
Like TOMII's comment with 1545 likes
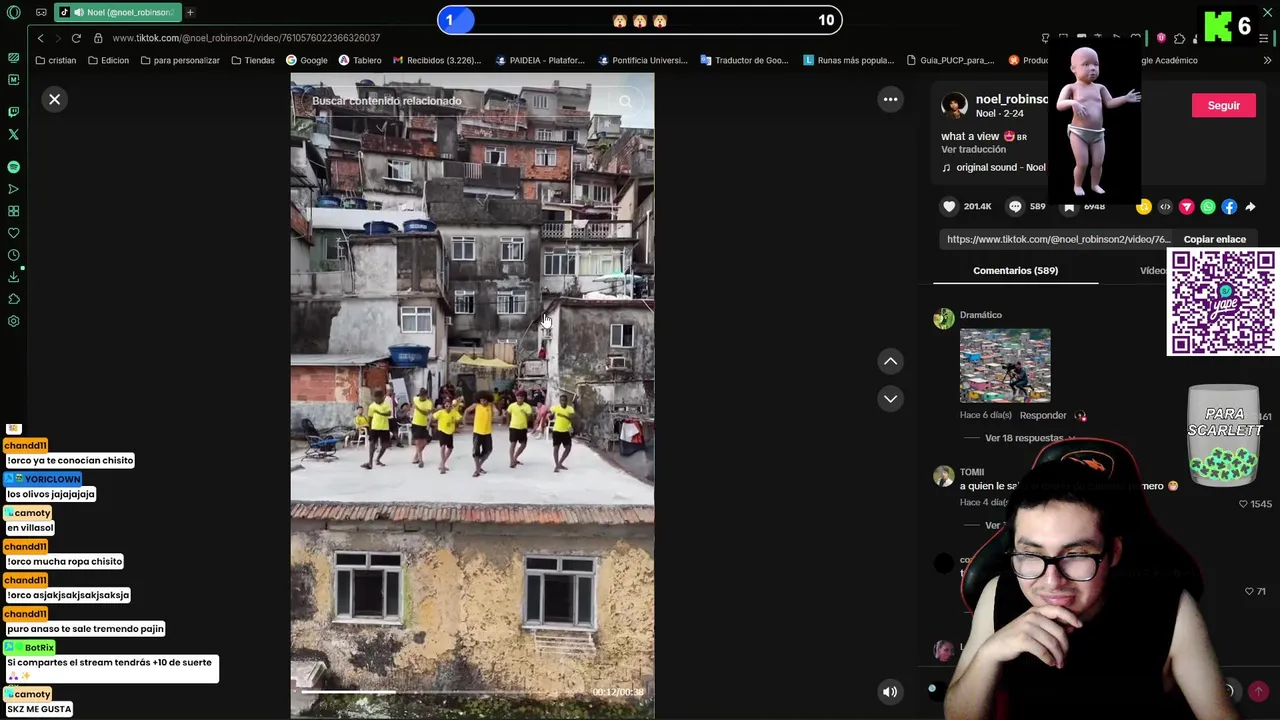point(1243,503)
